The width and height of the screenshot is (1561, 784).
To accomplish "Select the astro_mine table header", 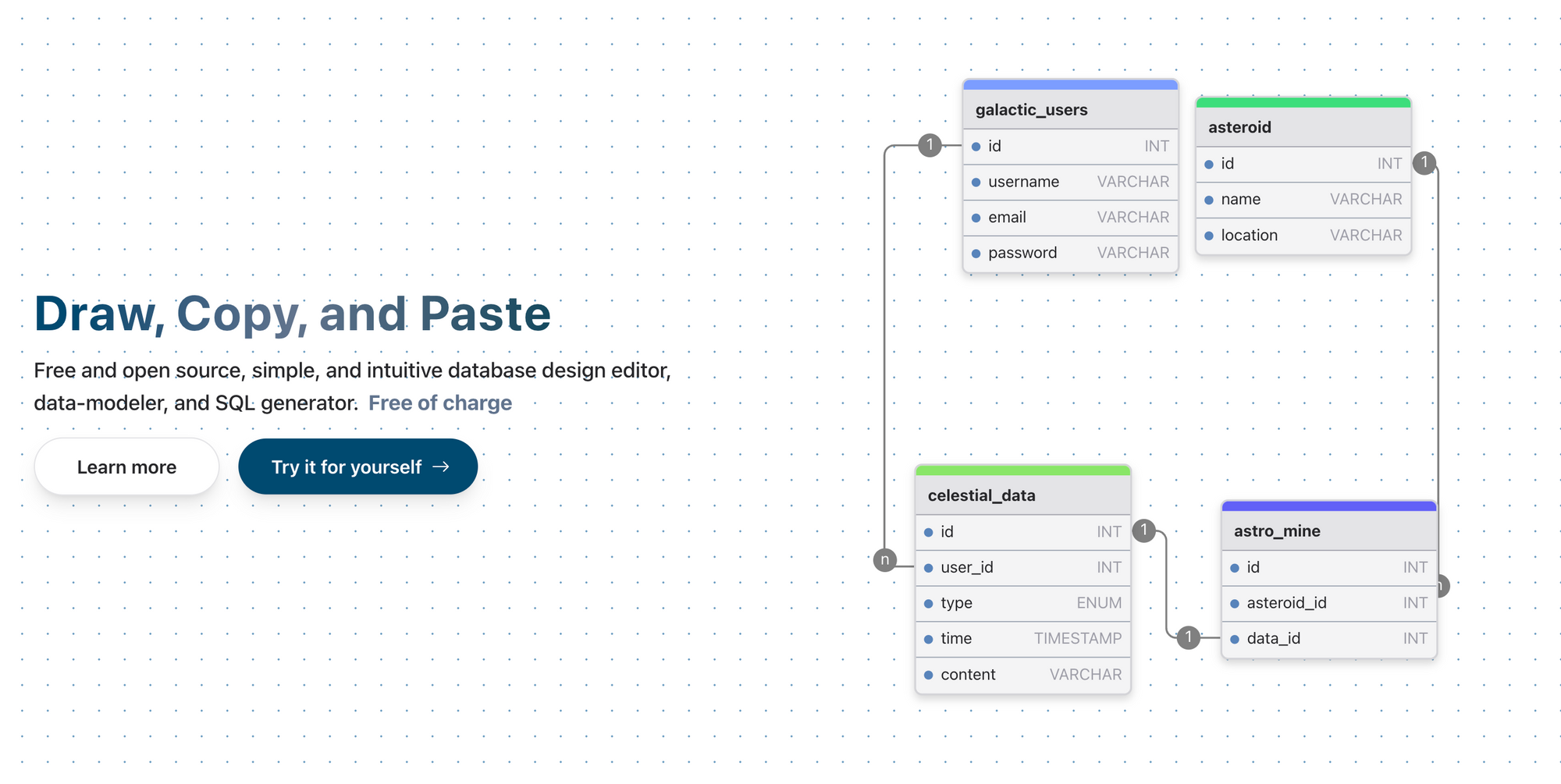I will (1278, 531).
